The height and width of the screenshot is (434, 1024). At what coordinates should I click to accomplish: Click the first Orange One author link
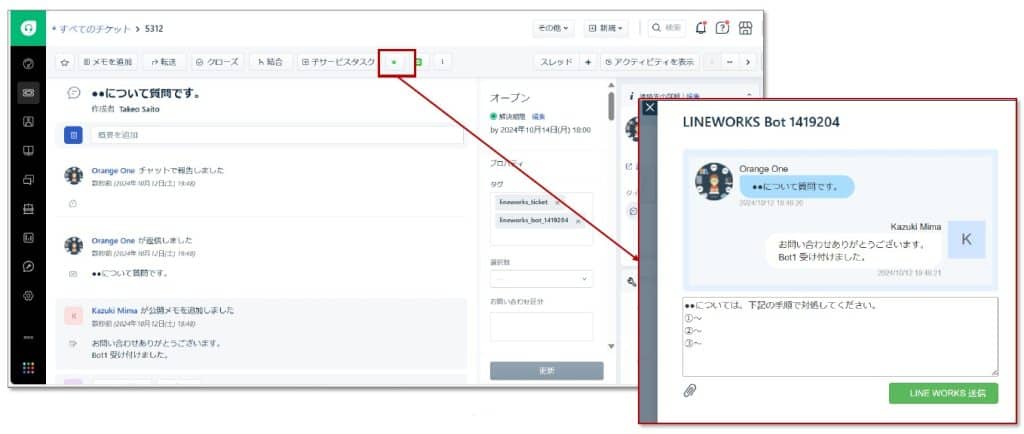pyautogui.click(x=113, y=170)
